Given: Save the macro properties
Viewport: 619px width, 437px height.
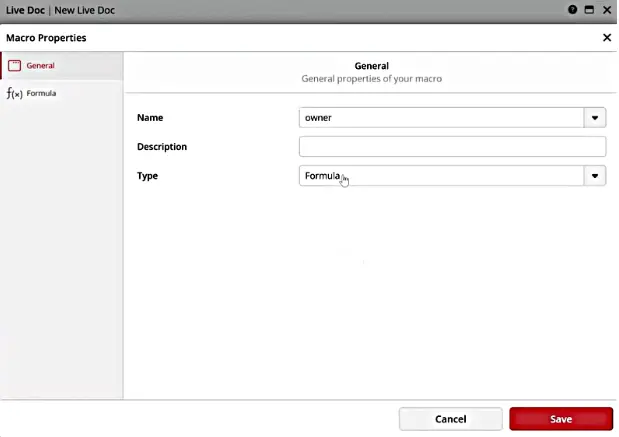Looking at the screenshot, I should point(561,419).
